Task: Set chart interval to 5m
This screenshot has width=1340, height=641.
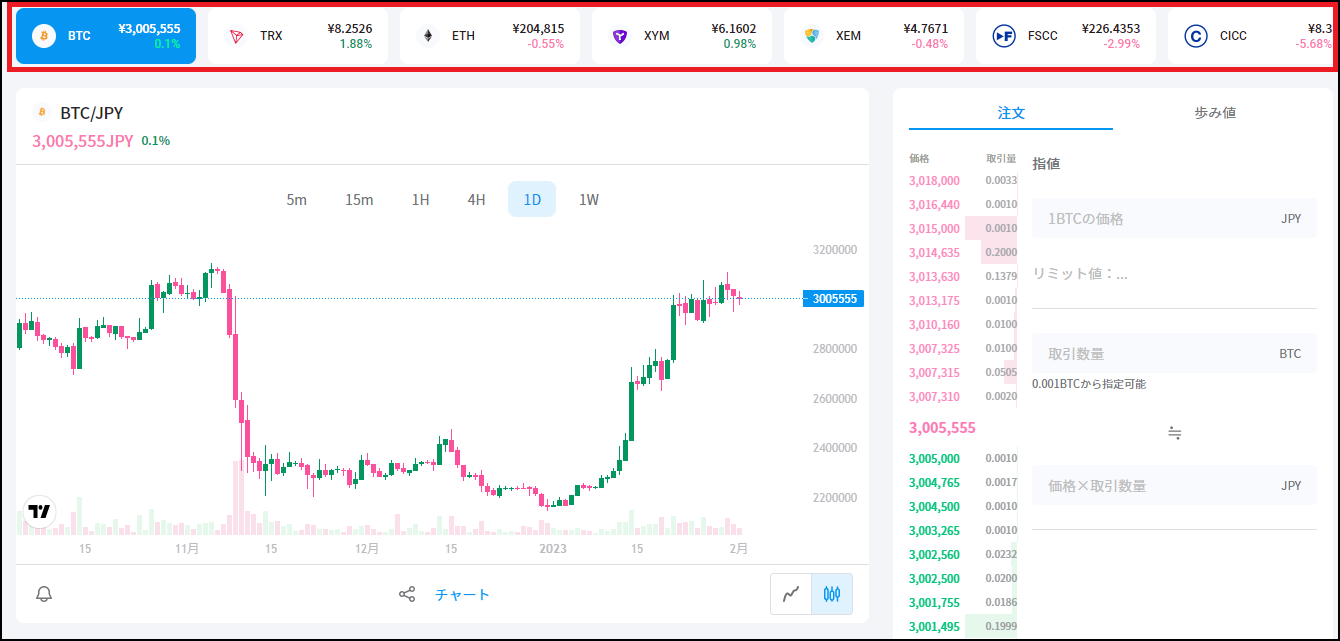Action: 297,200
